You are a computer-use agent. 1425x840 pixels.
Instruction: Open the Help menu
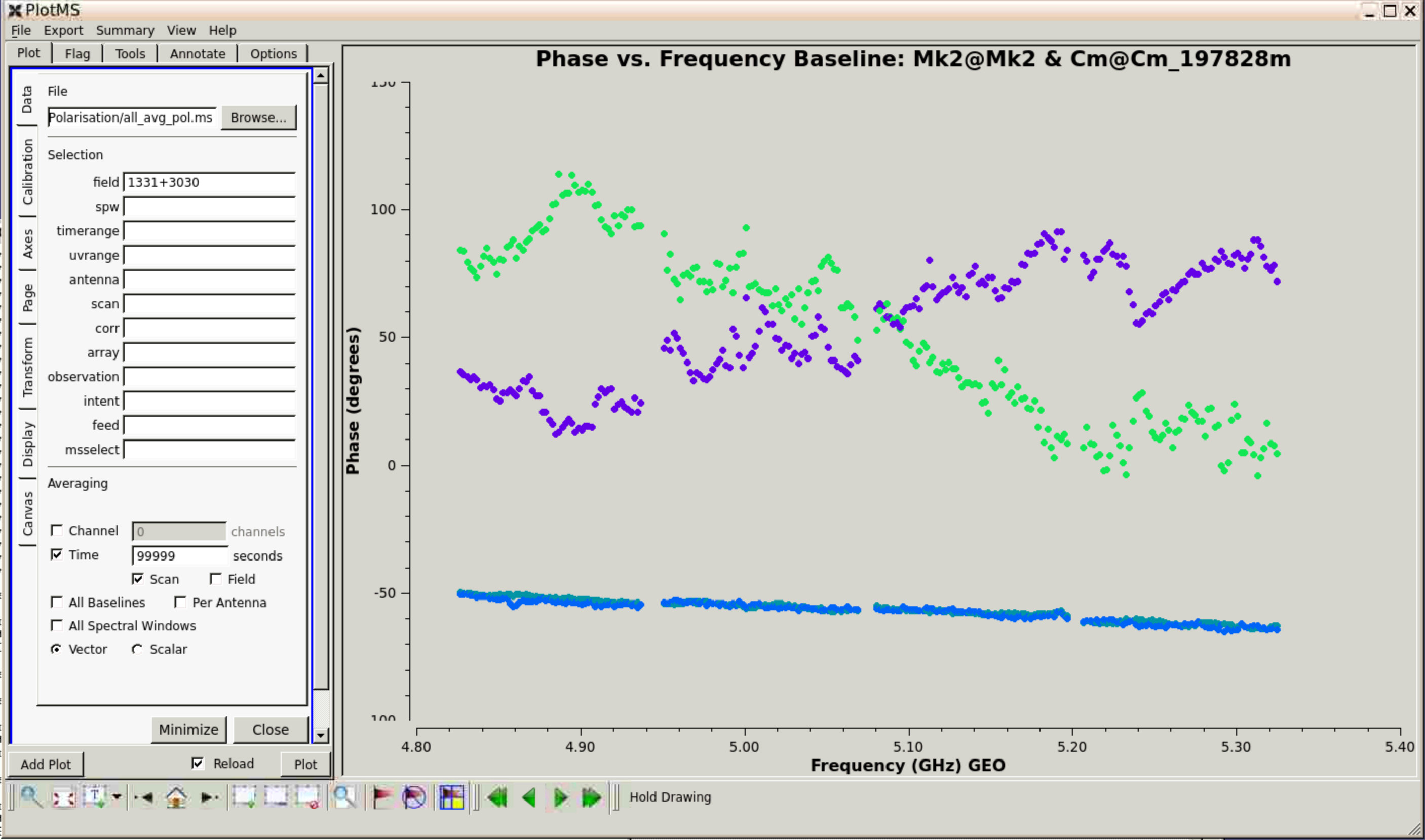pyautogui.click(x=222, y=30)
